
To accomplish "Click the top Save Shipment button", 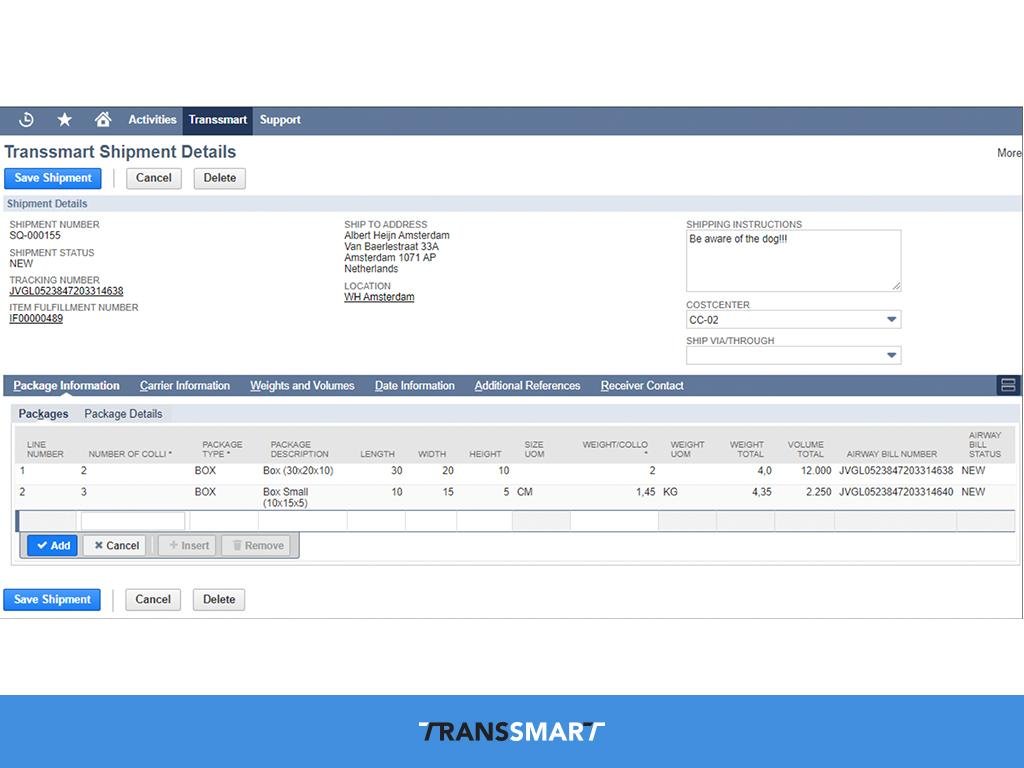I will (53, 178).
